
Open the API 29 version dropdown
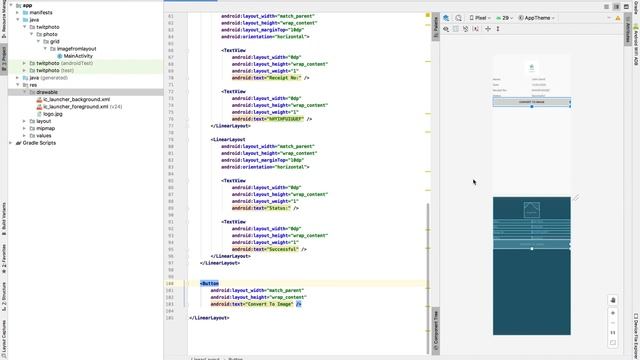pyautogui.click(x=504, y=18)
